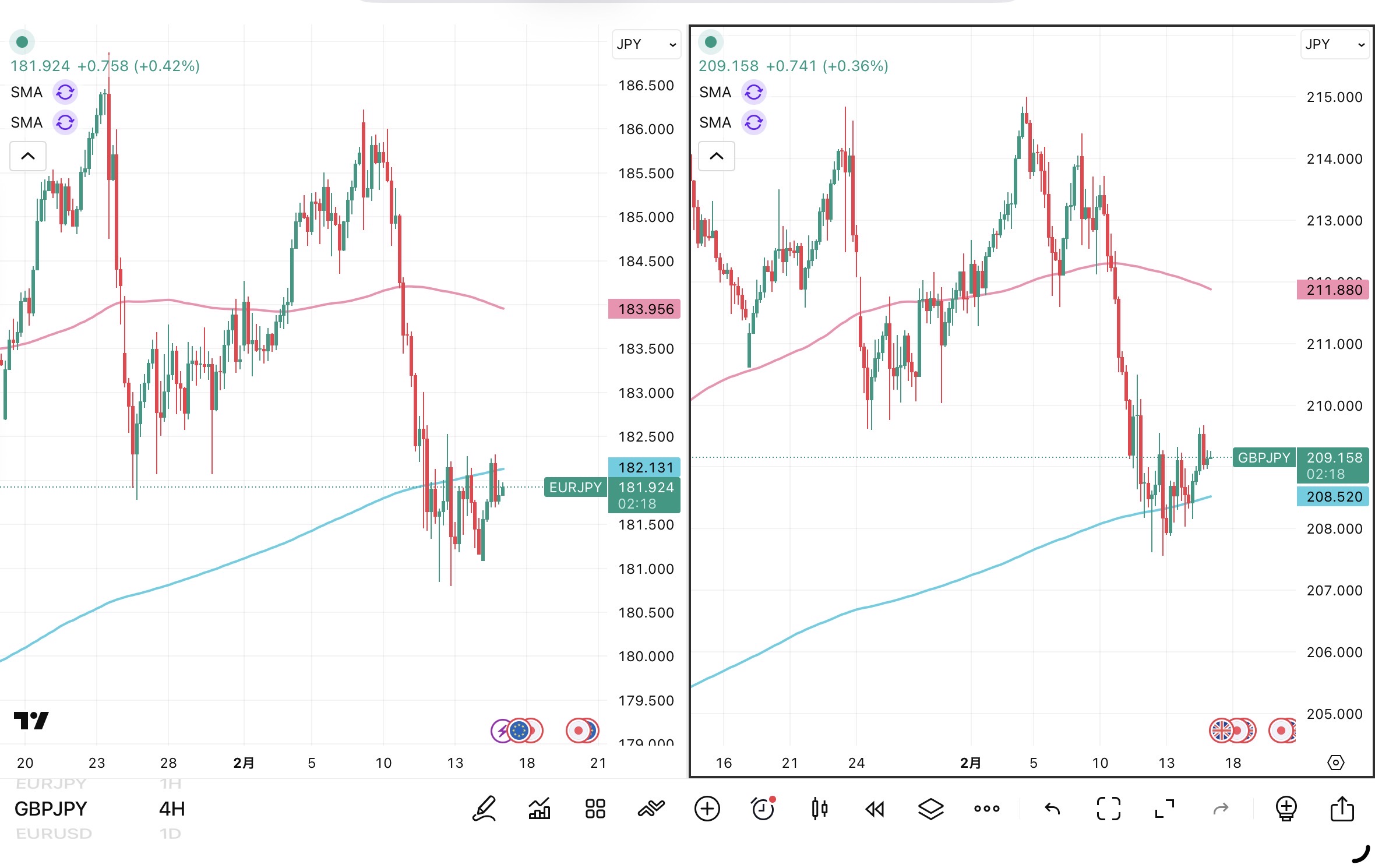Open the chart layout grid icon

point(595,808)
